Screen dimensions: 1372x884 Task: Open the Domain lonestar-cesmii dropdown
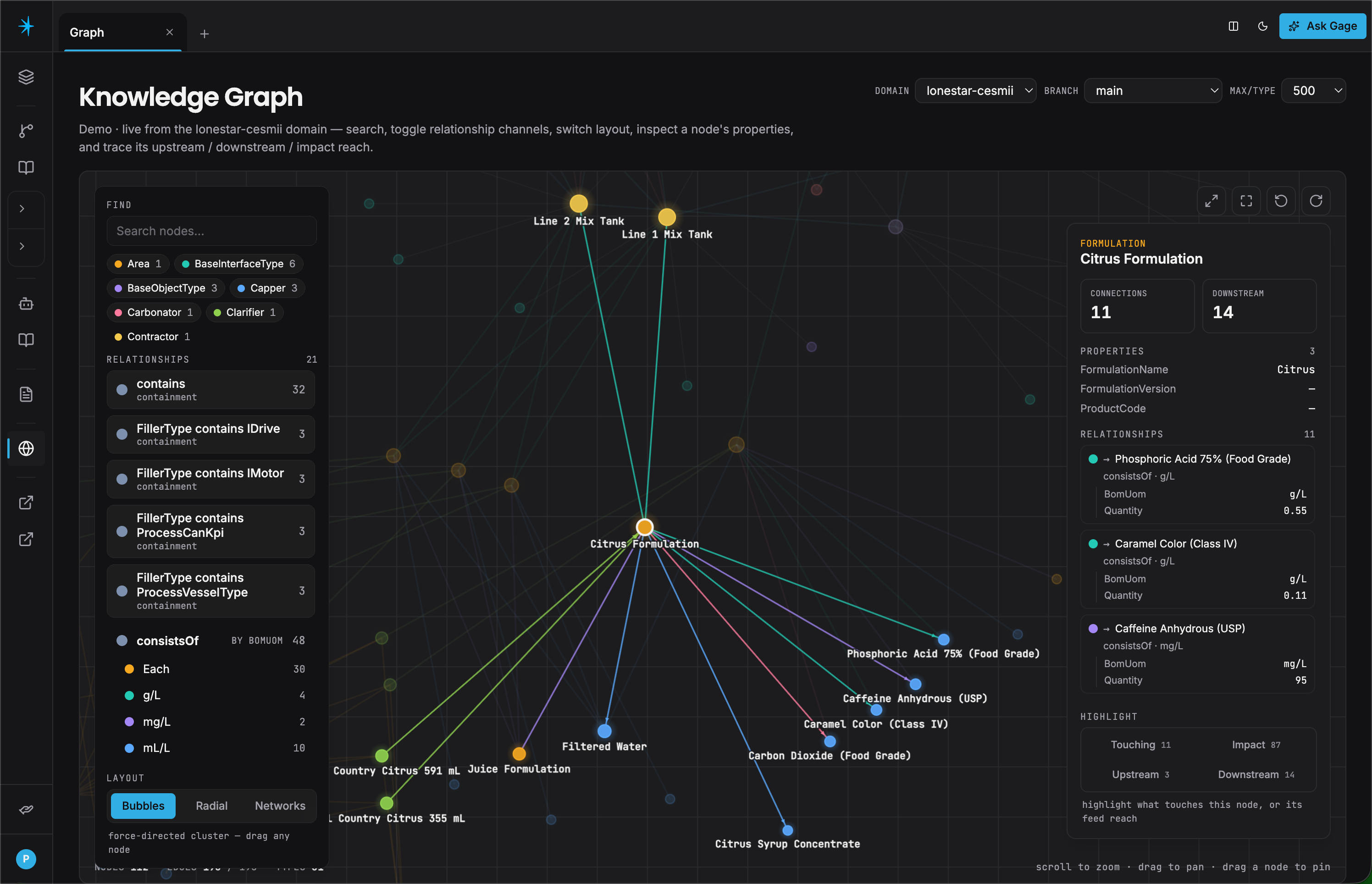tap(975, 91)
